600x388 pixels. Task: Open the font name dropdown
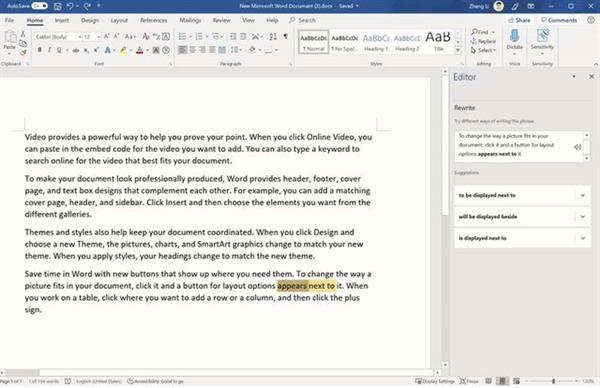coord(80,37)
